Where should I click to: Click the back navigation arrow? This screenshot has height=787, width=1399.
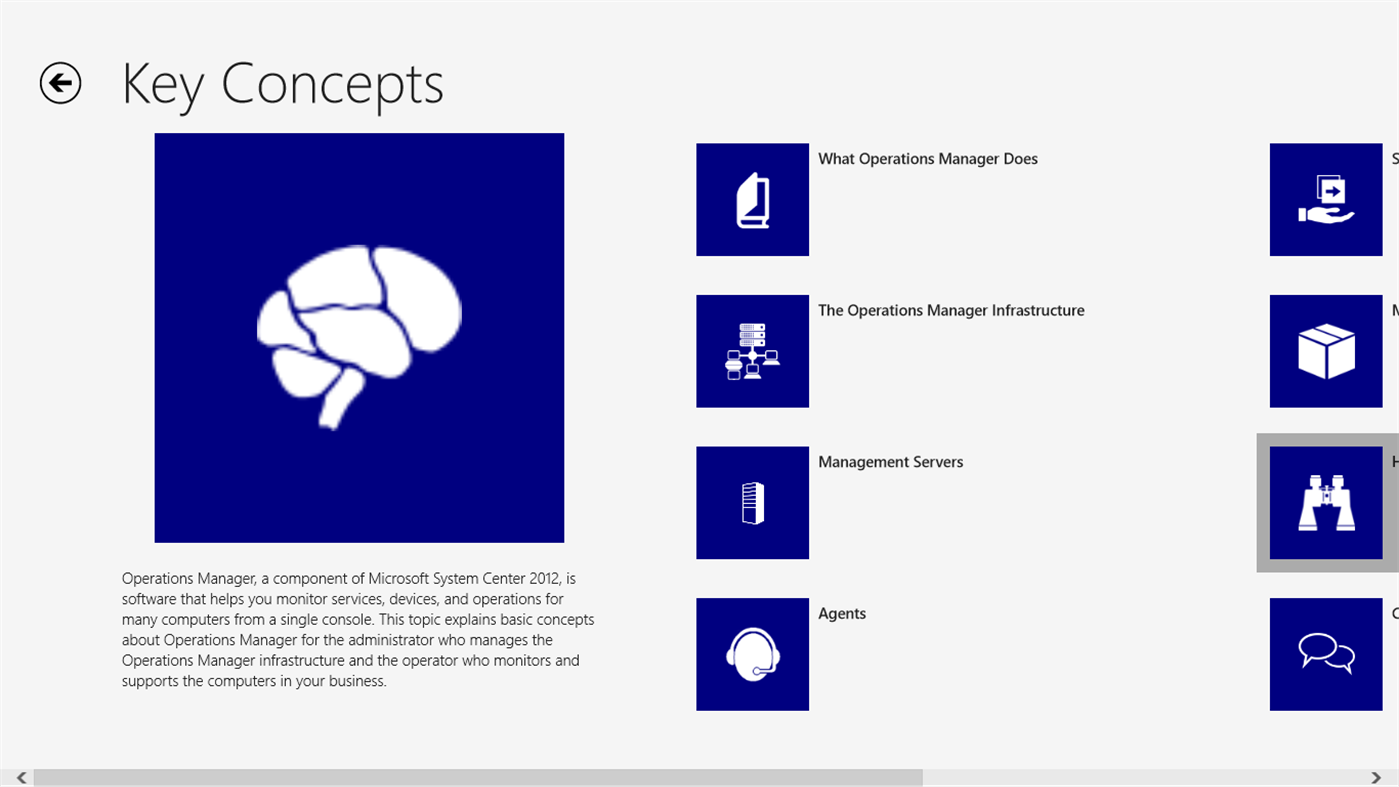[x=60, y=83]
